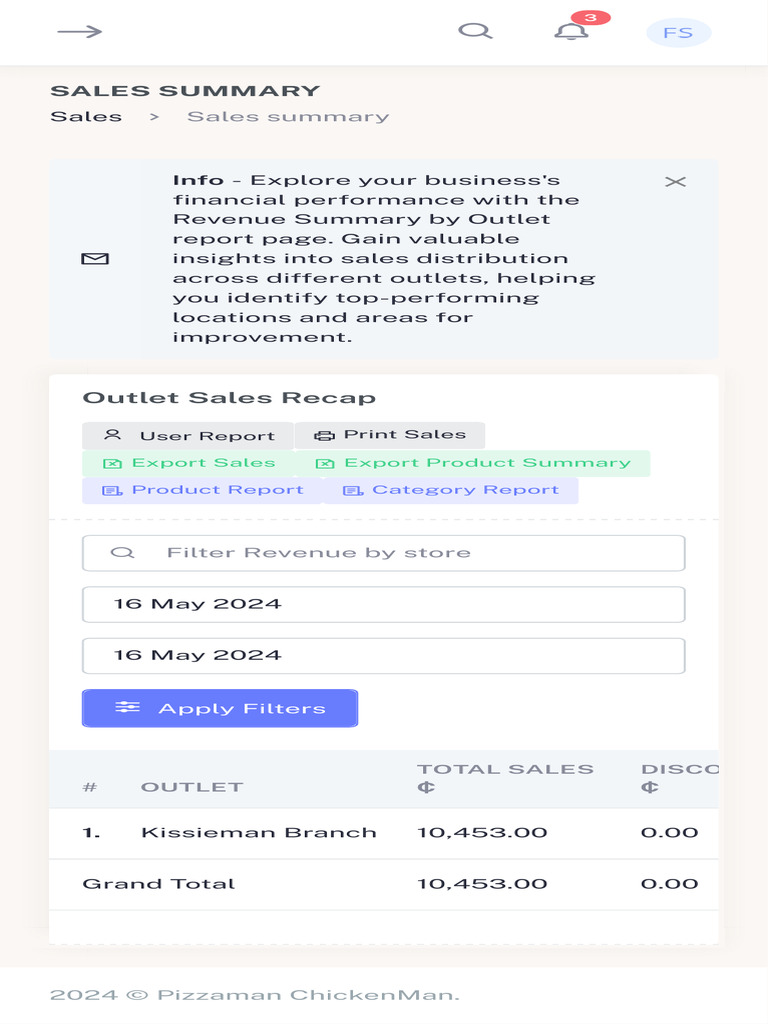Click the envelope icon in Info alert
The width and height of the screenshot is (768, 1024).
tap(95, 259)
